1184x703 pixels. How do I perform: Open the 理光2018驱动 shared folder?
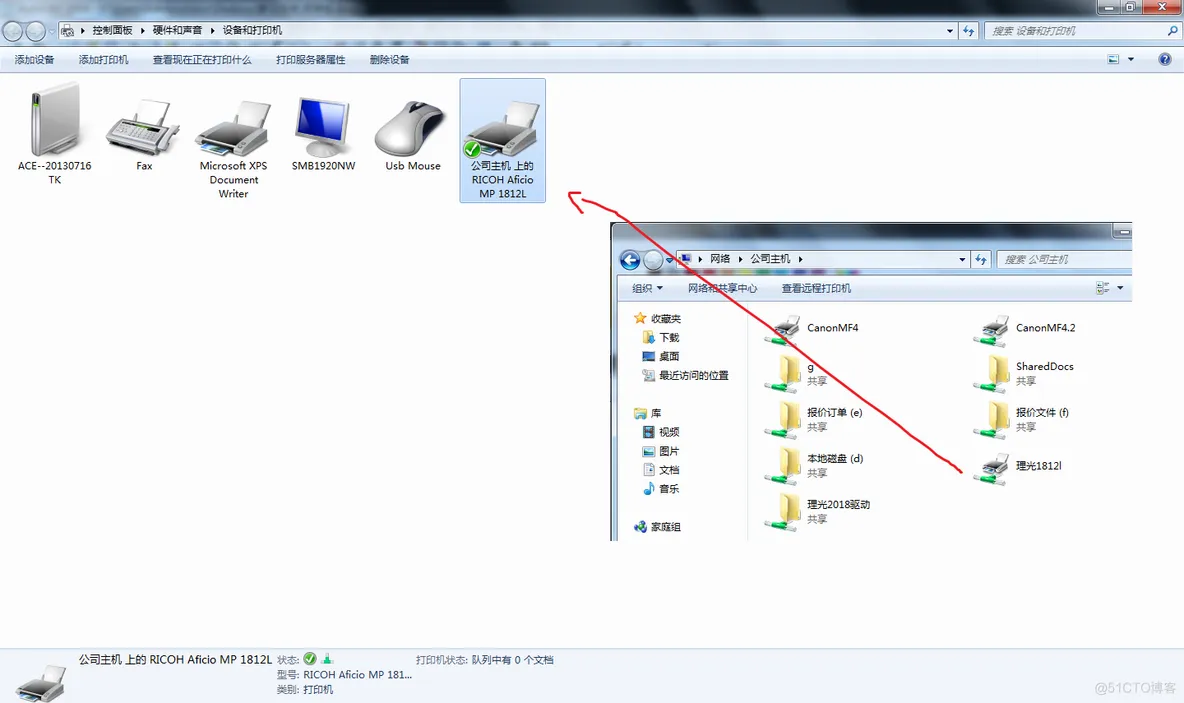tap(817, 512)
